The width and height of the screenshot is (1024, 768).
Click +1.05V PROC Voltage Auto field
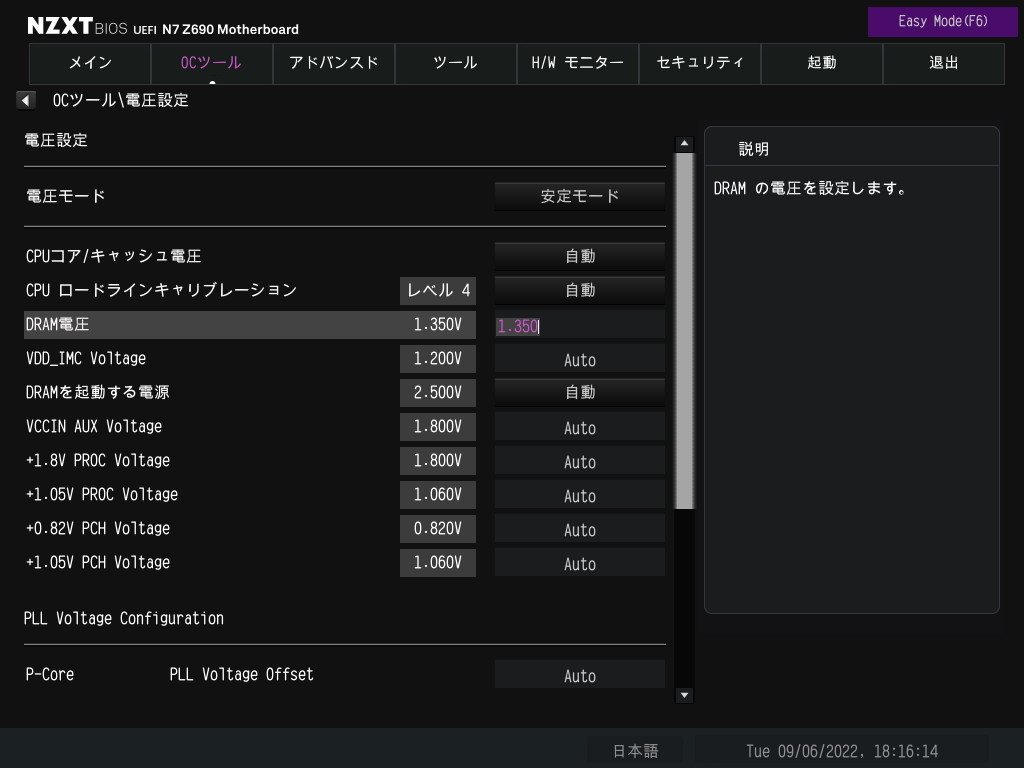pyautogui.click(x=580, y=495)
